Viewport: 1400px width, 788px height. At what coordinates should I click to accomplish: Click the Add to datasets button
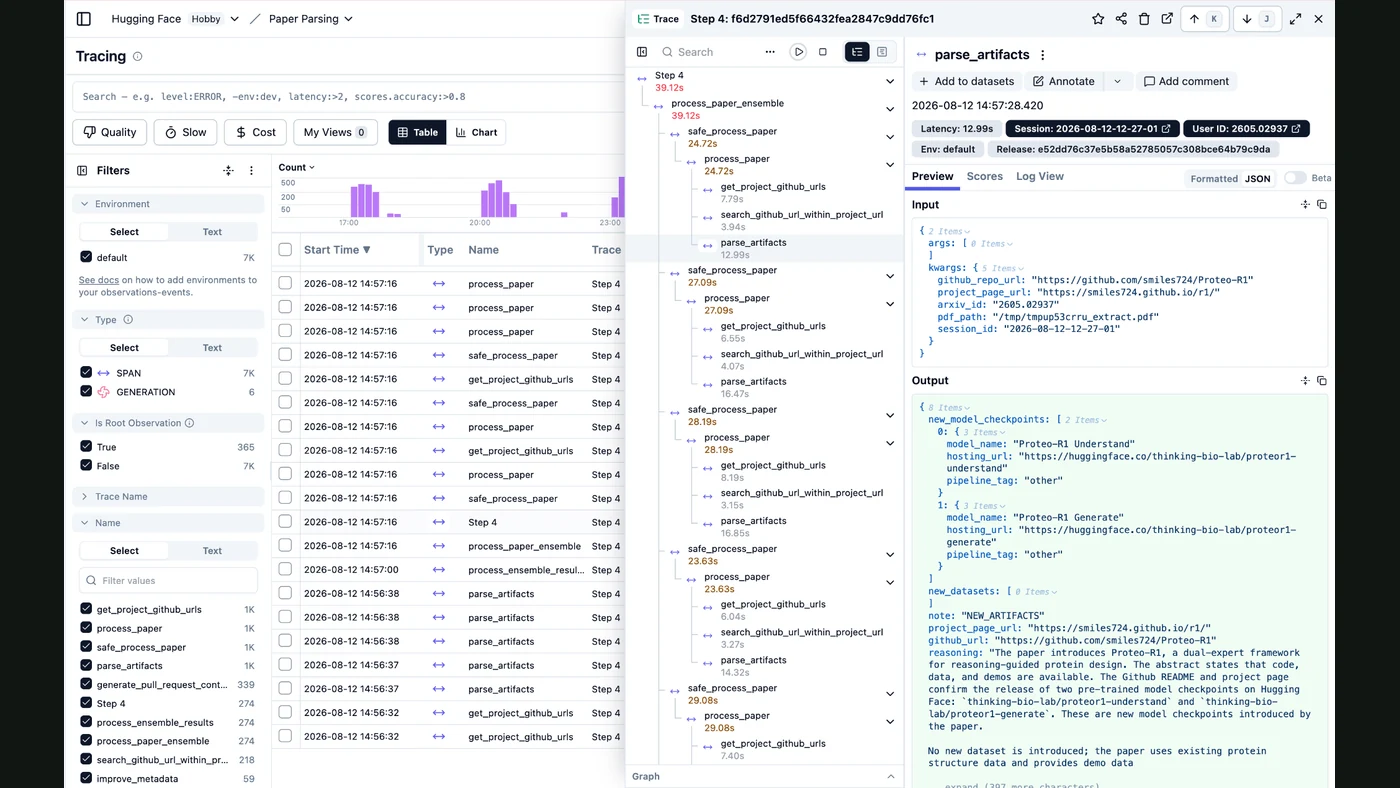tap(966, 81)
